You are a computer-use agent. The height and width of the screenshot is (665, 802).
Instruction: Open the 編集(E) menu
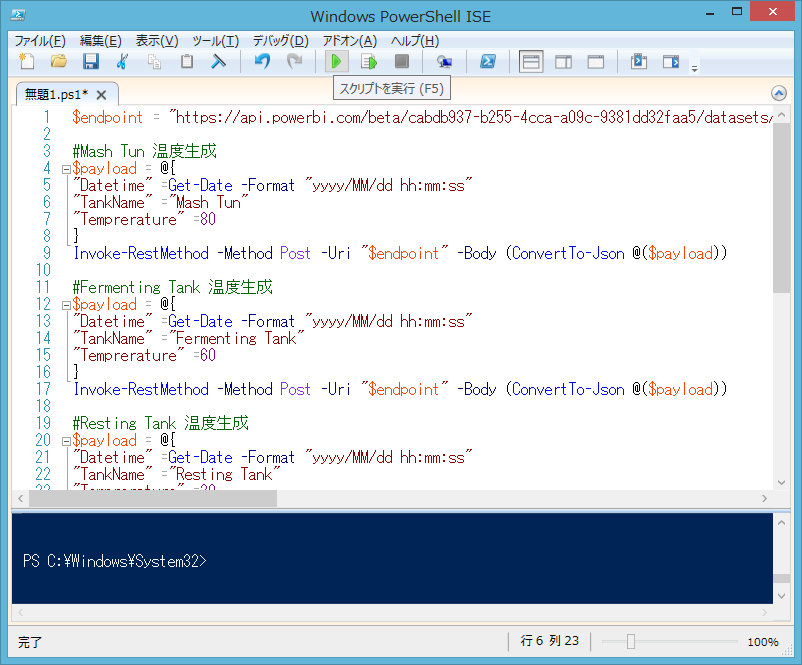coord(101,41)
